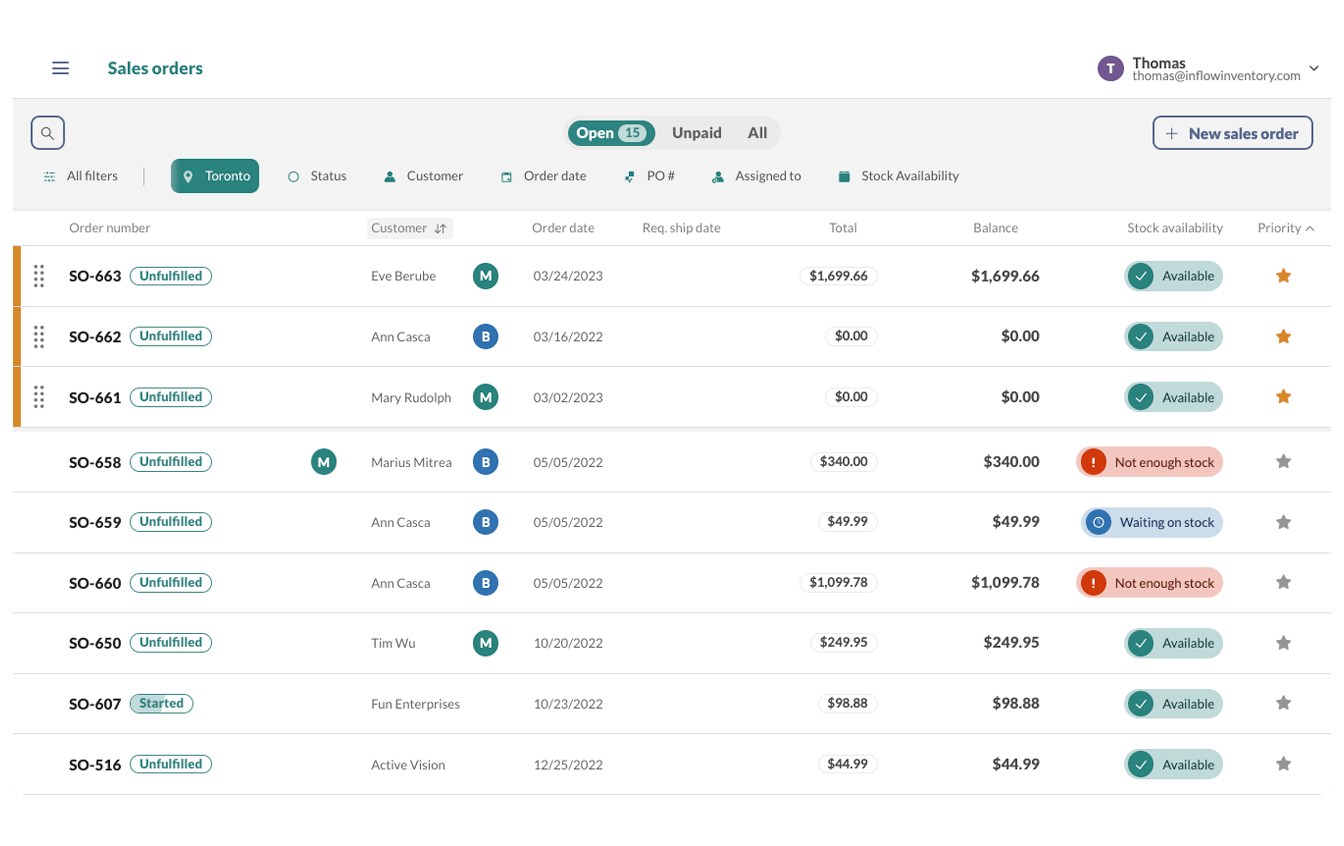Expand the Thomas account dropdown
The width and height of the screenshot is (1344, 846).
click(x=1313, y=68)
